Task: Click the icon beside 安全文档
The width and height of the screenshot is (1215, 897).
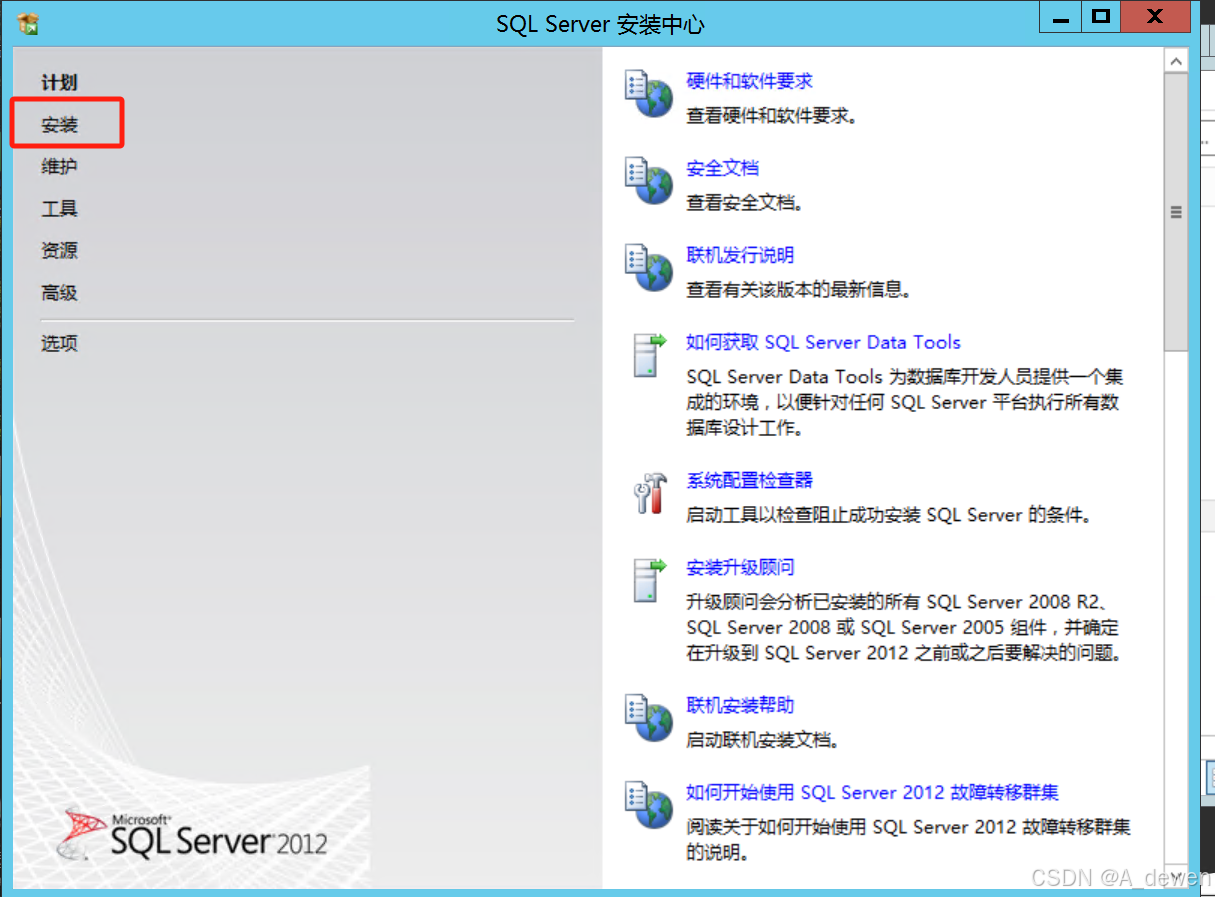Action: pyautogui.click(x=649, y=180)
